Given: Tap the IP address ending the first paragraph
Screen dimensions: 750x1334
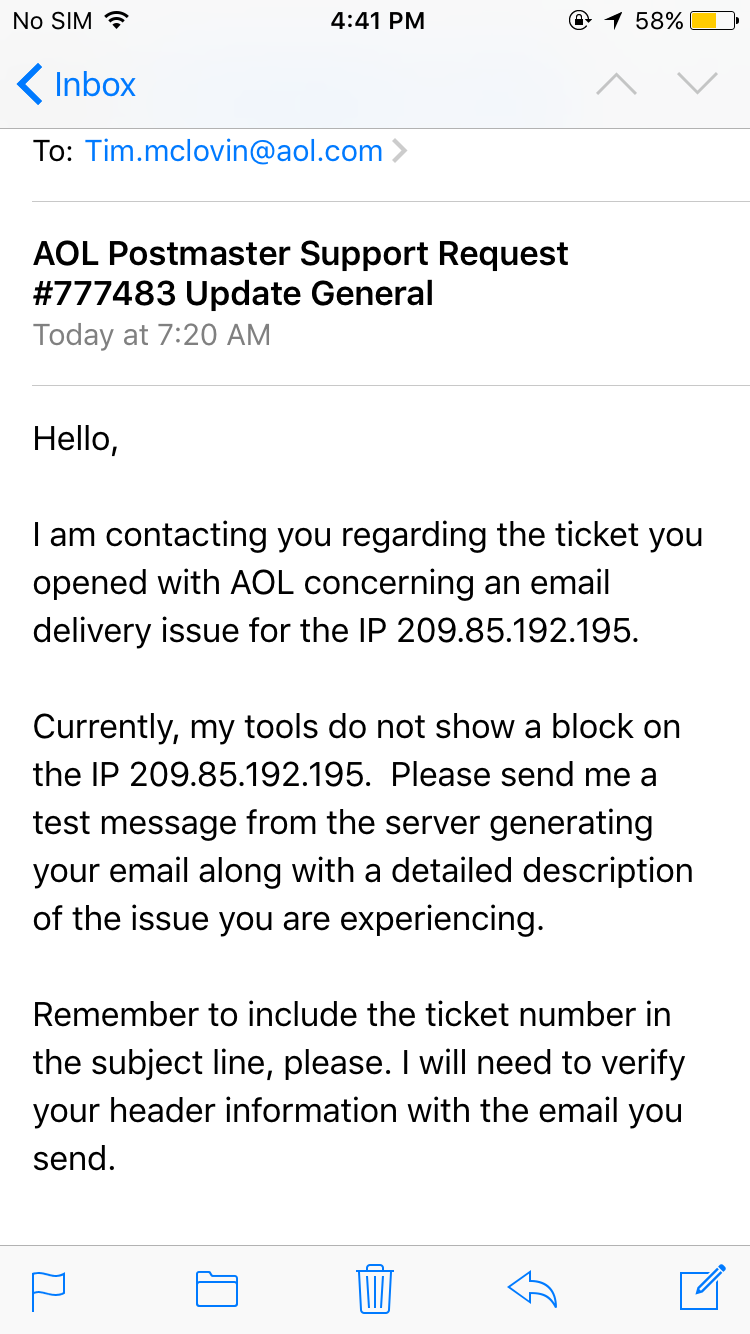Looking at the screenshot, I should [517, 631].
